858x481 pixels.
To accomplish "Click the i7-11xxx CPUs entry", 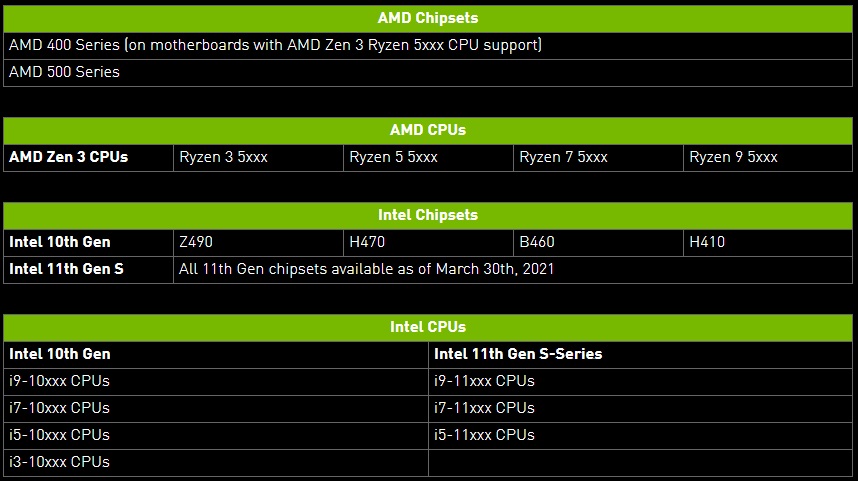I will pos(485,408).
